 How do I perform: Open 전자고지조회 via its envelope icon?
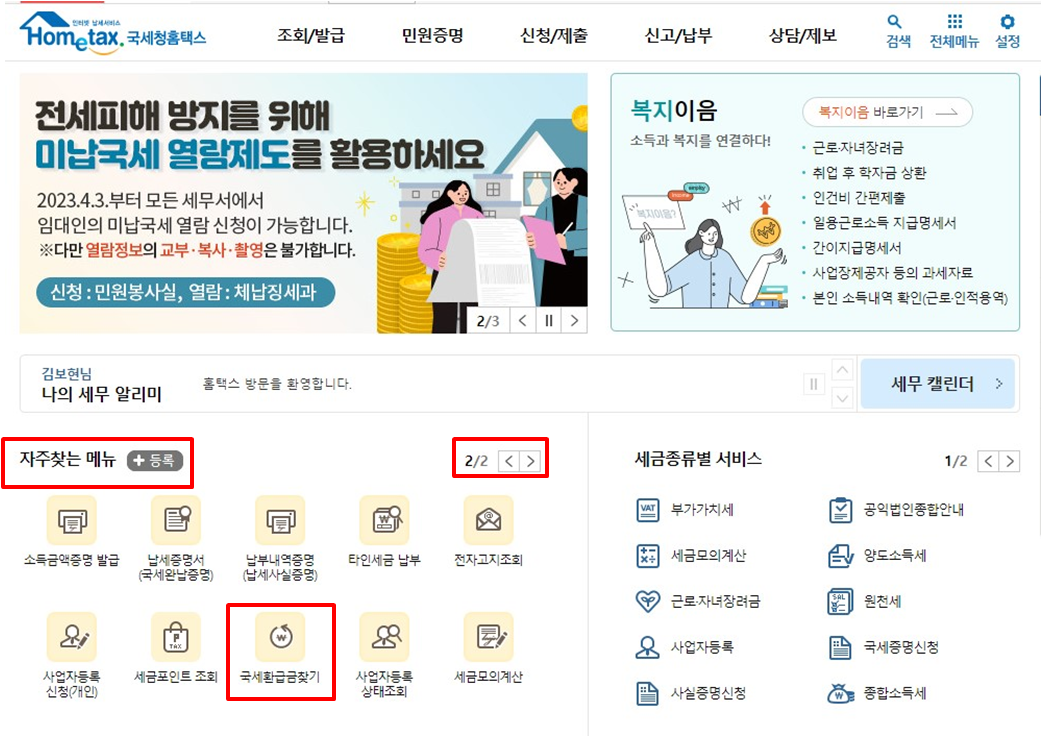[487, 522]
